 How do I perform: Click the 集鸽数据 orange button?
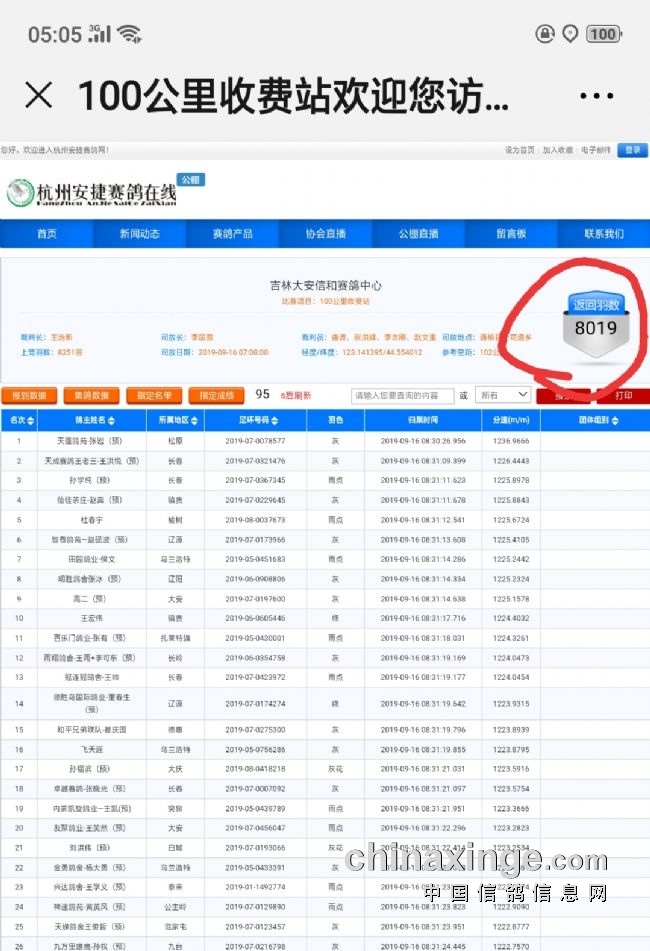pos(92,395)
